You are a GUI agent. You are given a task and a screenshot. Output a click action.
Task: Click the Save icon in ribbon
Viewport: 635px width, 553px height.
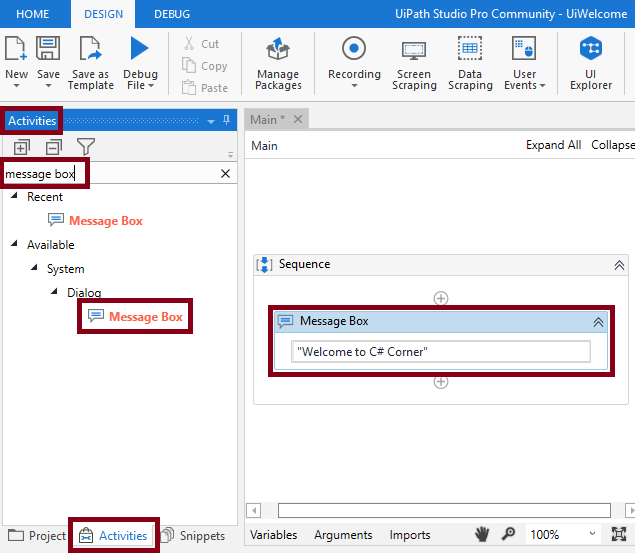(48, 48)
